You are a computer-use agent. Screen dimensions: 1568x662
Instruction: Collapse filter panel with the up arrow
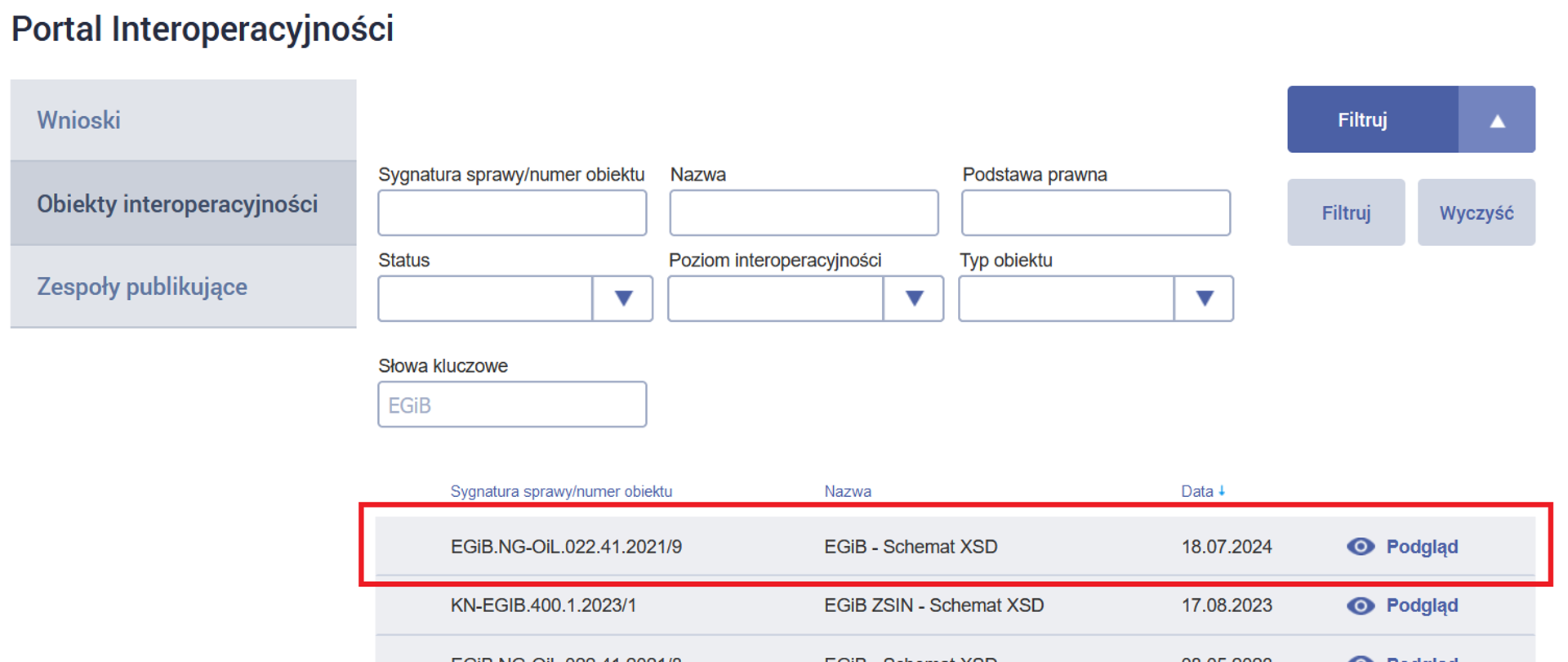click(x=1496, y=120)
